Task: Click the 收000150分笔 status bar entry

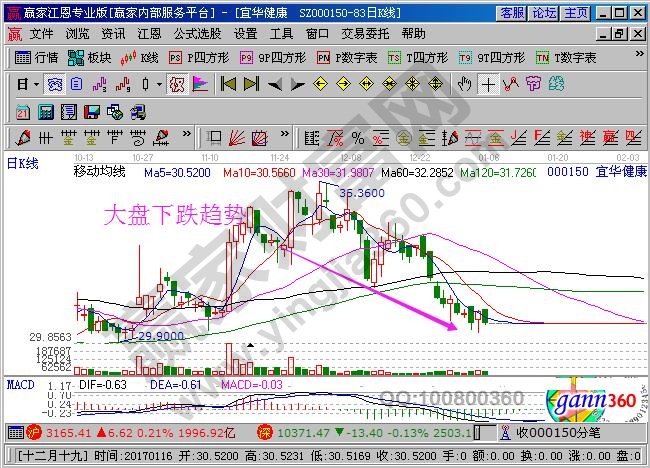Action: click(558, 433)
